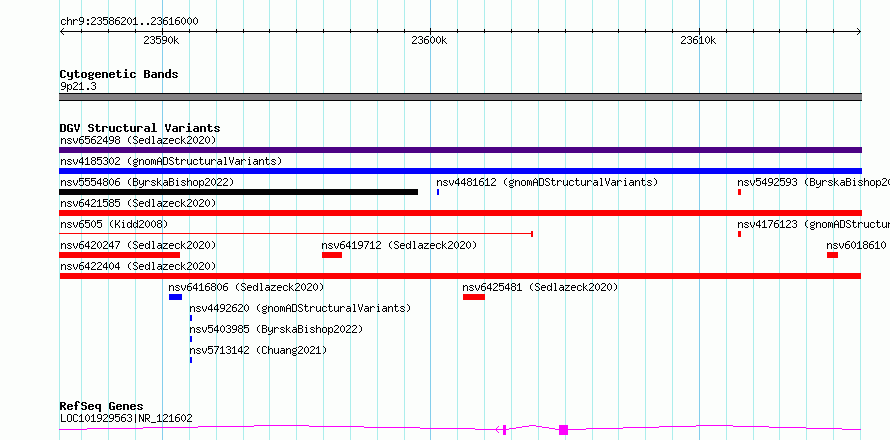Click the 23610k ruler tick label
The image size is (890, 440).
698,40
